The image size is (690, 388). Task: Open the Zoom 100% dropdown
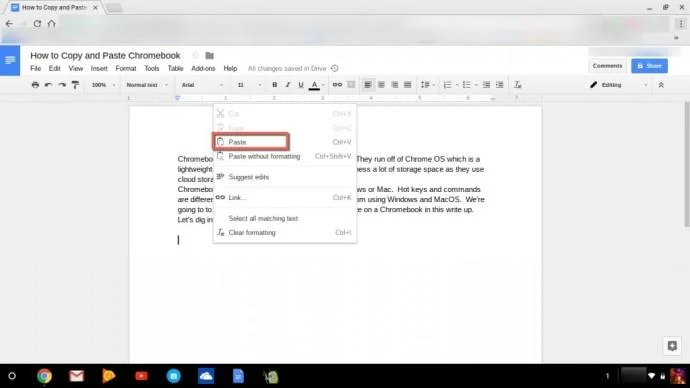click(x=103, y=85)
